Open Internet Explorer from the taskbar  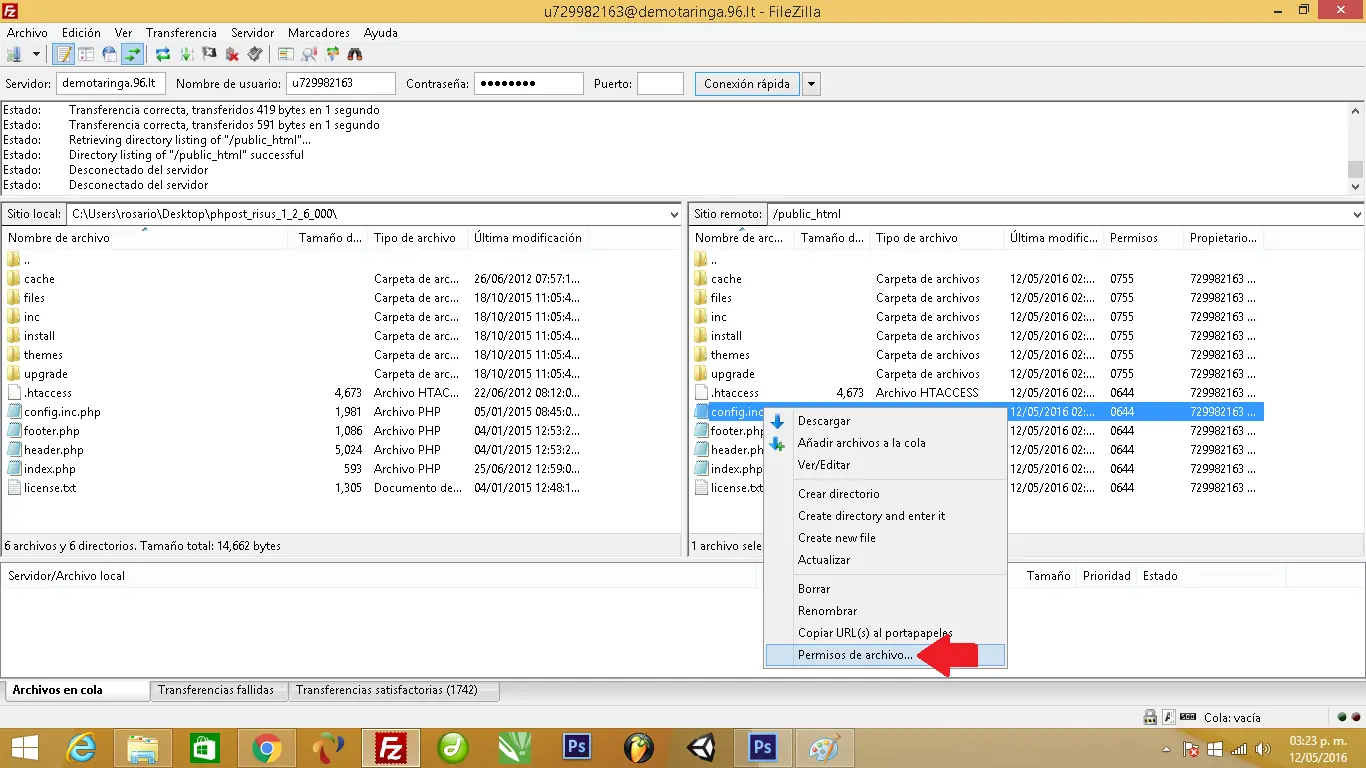[x=80, y=748]
